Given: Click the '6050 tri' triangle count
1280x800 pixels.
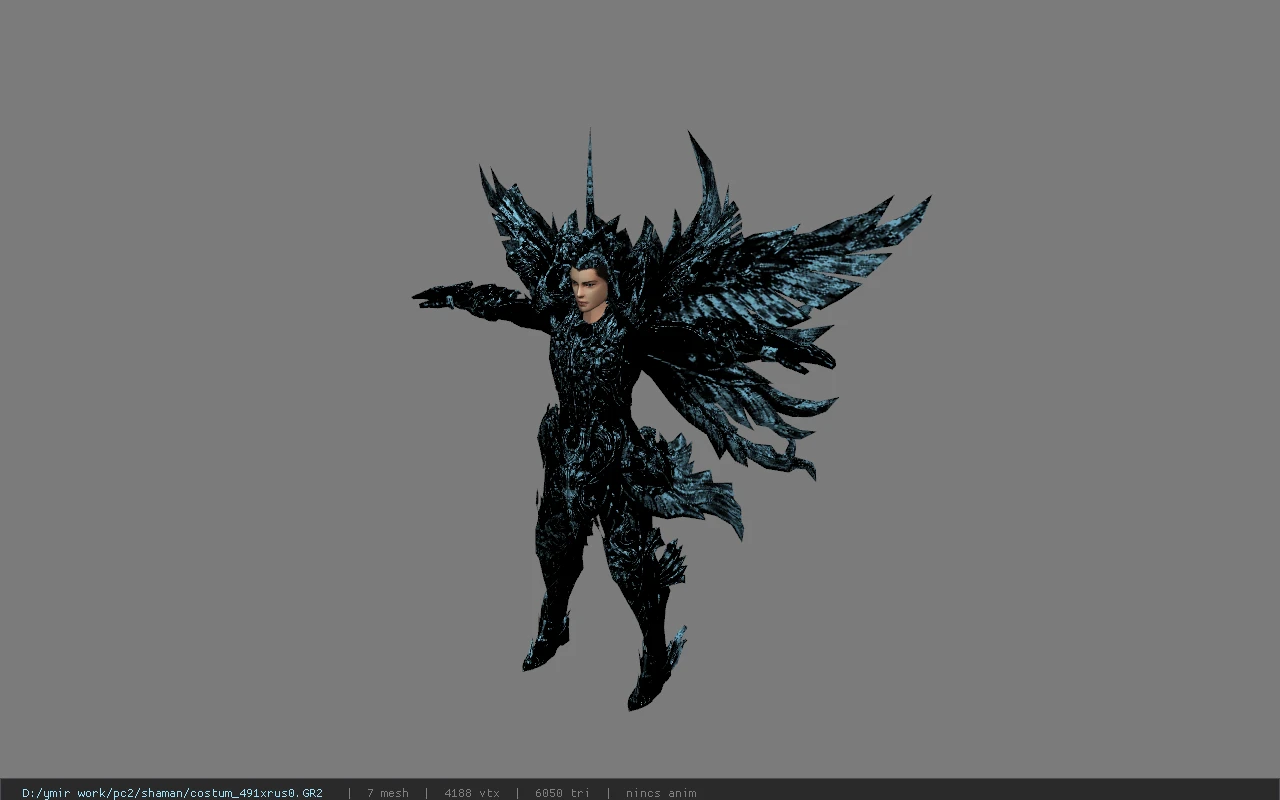Looking at the screenshot, I should [562, 793].
